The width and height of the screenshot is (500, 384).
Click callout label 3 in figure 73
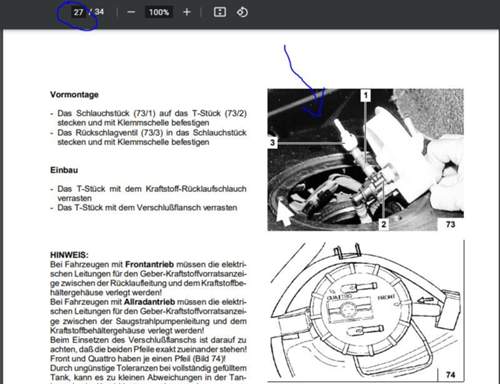(272, 143)
